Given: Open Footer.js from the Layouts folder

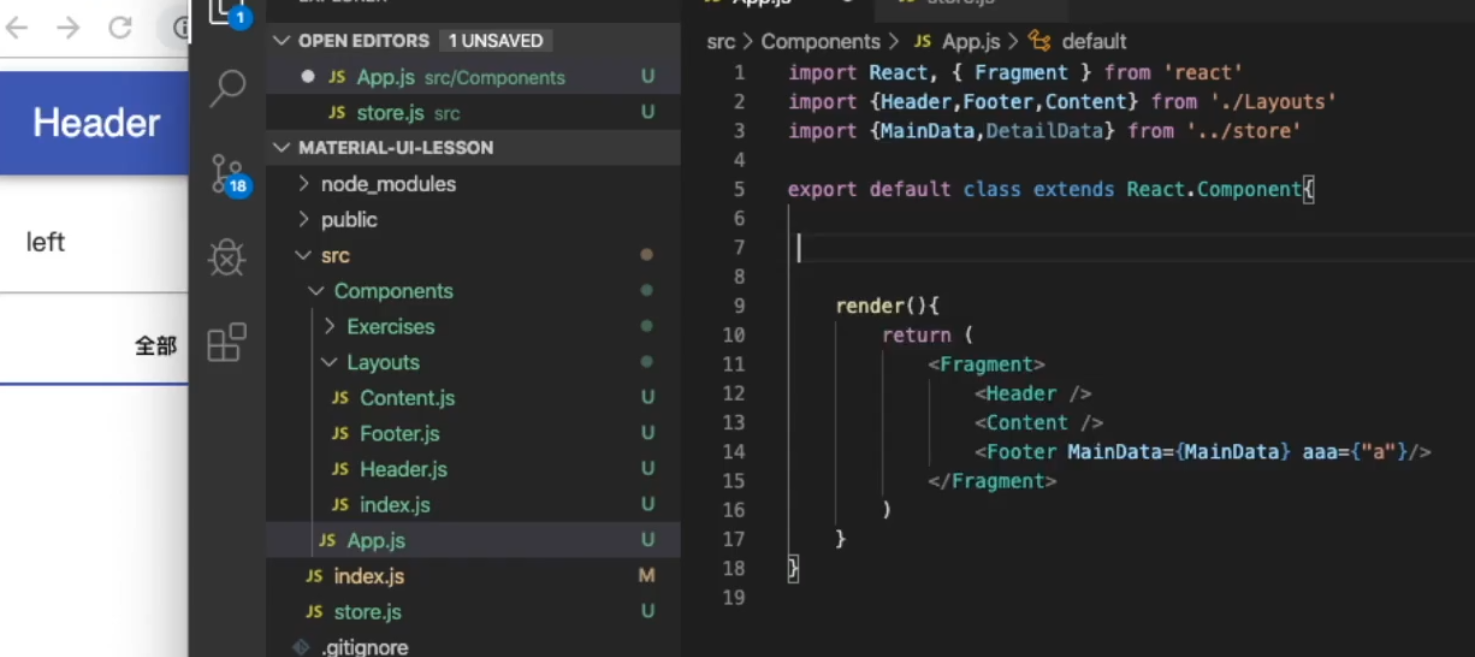Looking at the screenshot, I should [x=400, y=433].
